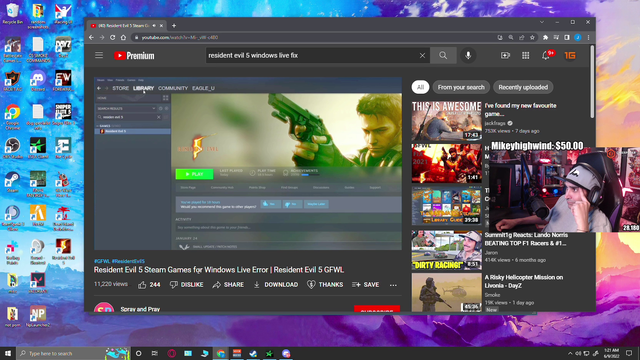Clear the YouTube search box text
640x360 pixels.
422,56
